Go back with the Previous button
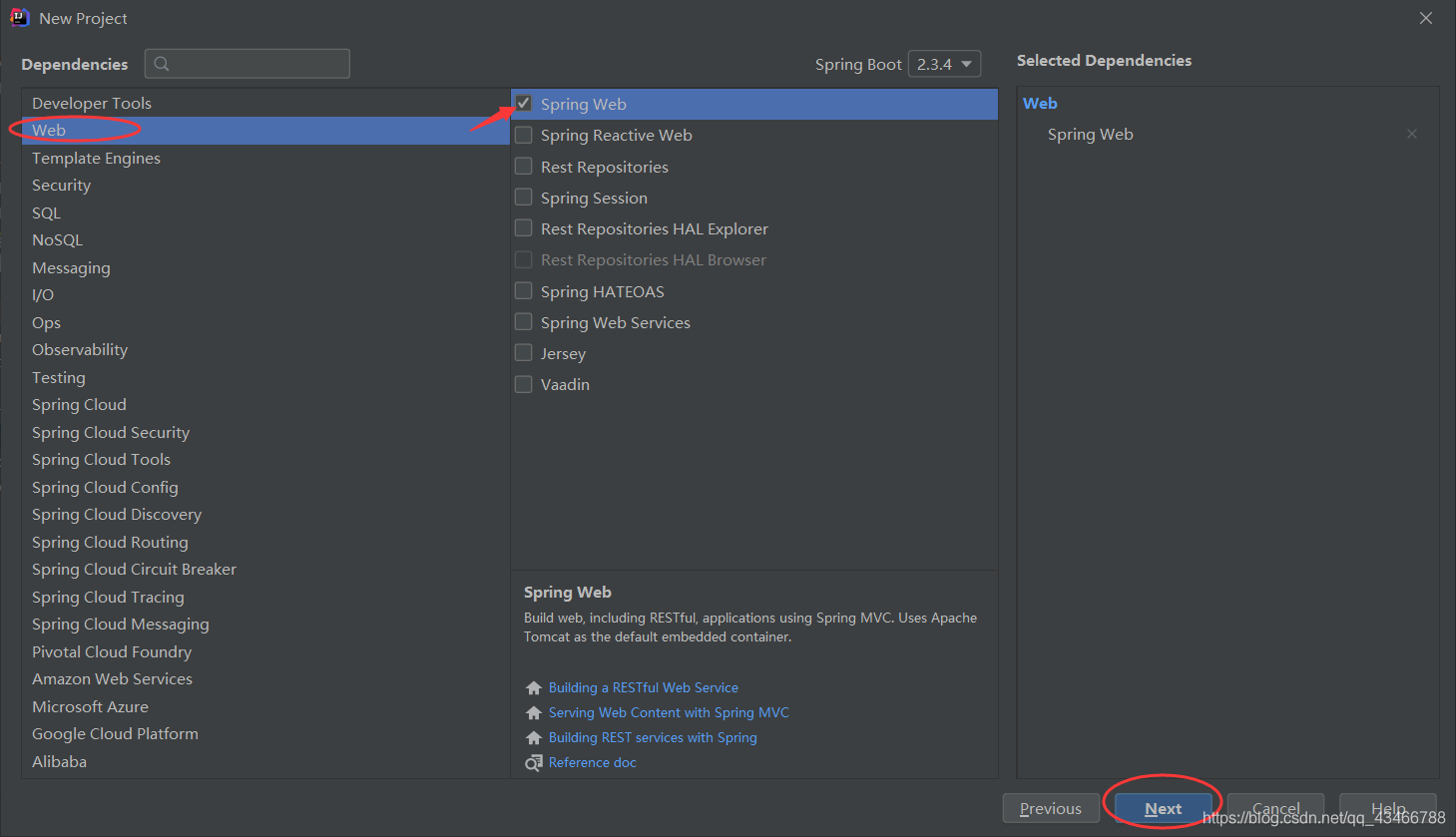Viewport: 1456px width, 837px height. pyautogui.click(x=1051, y=809)
